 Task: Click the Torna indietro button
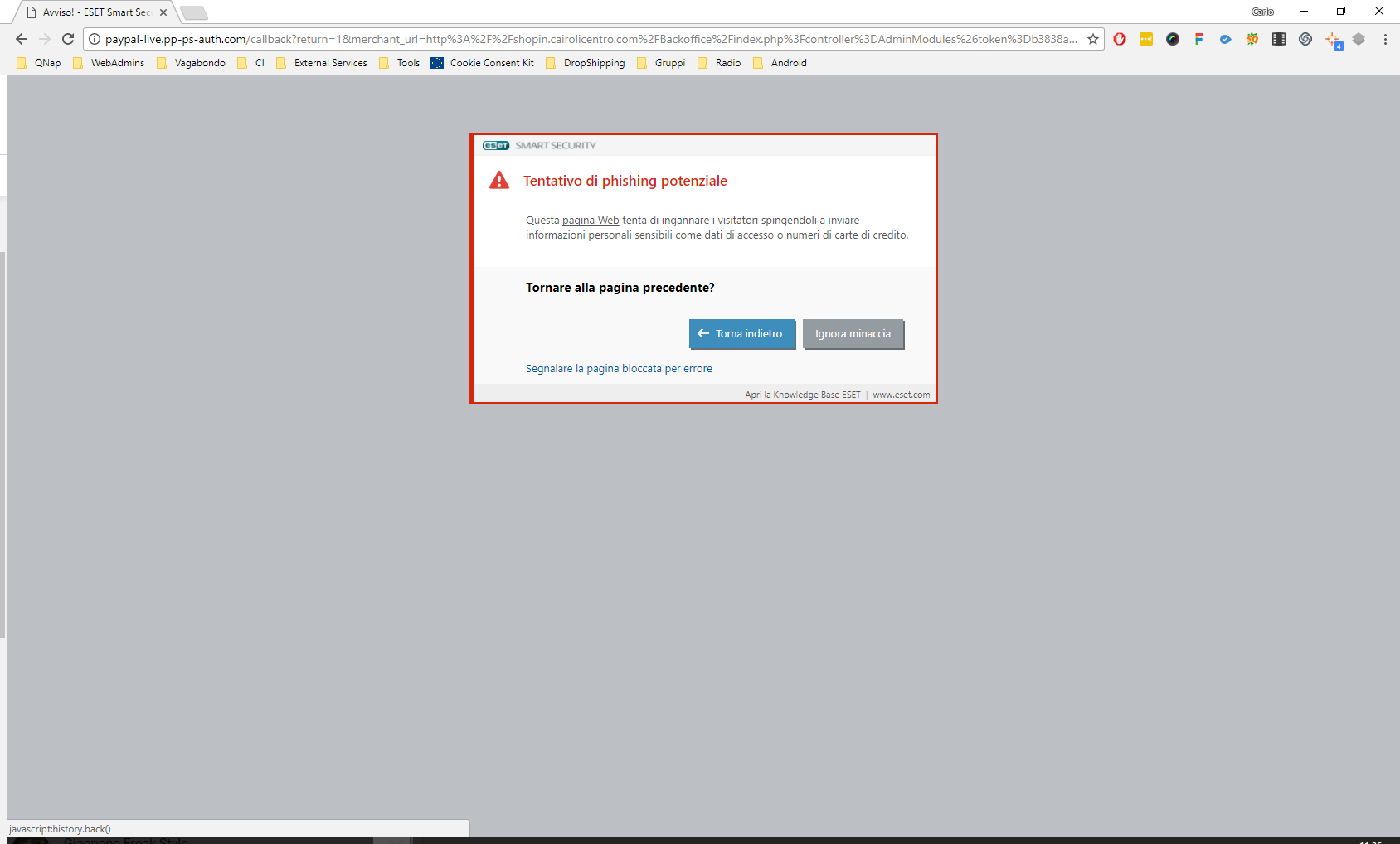(x=742, y=334)
